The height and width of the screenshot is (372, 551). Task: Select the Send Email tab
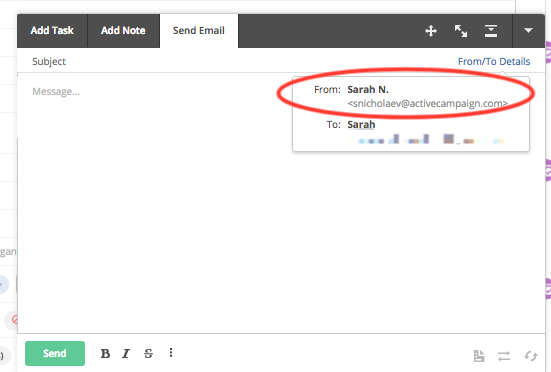[199, 31]
